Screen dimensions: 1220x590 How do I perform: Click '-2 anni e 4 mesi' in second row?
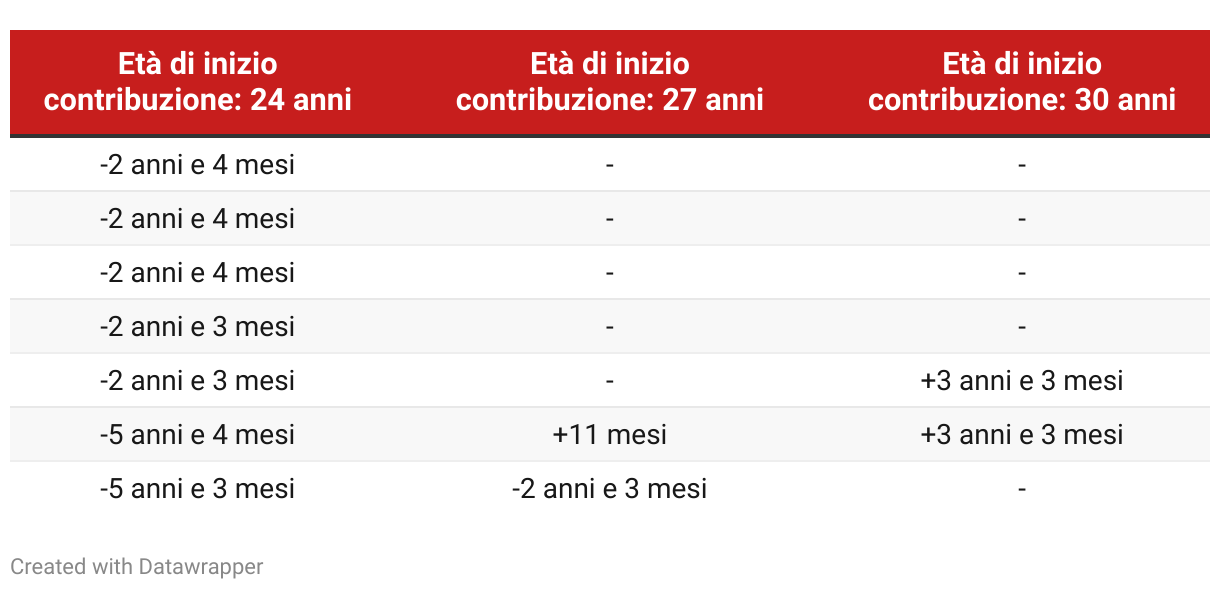pyautogui.click(x=198, y=219)
